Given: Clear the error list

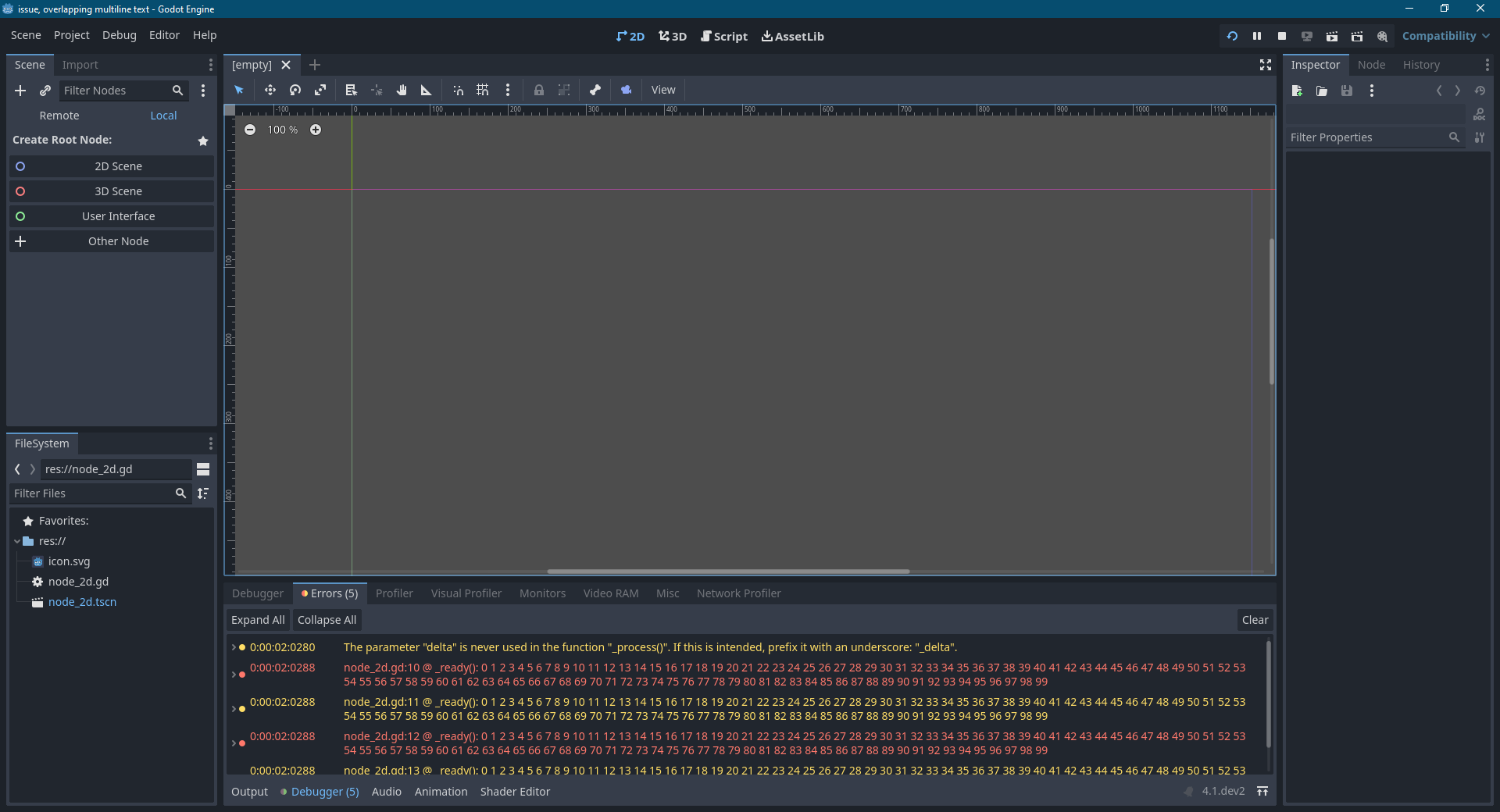Looking at the screenshot, I should (x=1255, y=619).
